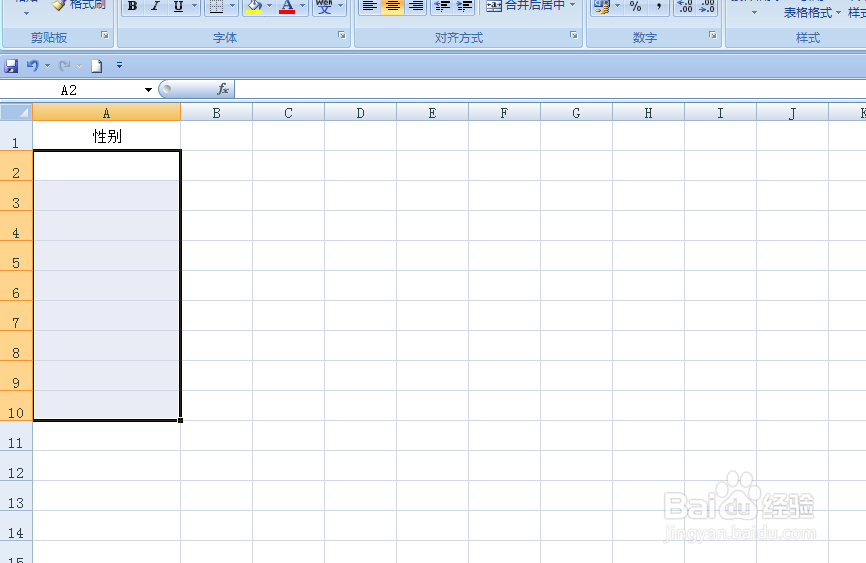Increase decimal places
866x563 pixels.
[x=685, y=7]
